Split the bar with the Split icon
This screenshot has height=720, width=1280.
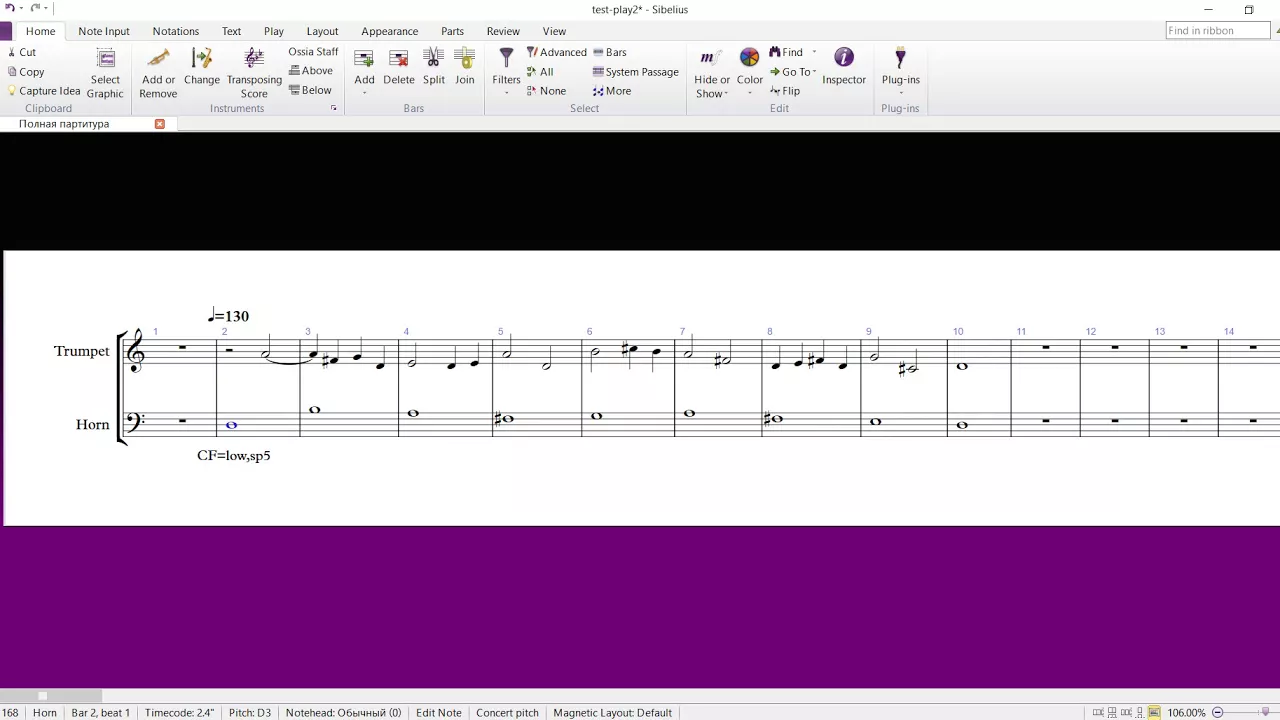(x=433, y=59)
